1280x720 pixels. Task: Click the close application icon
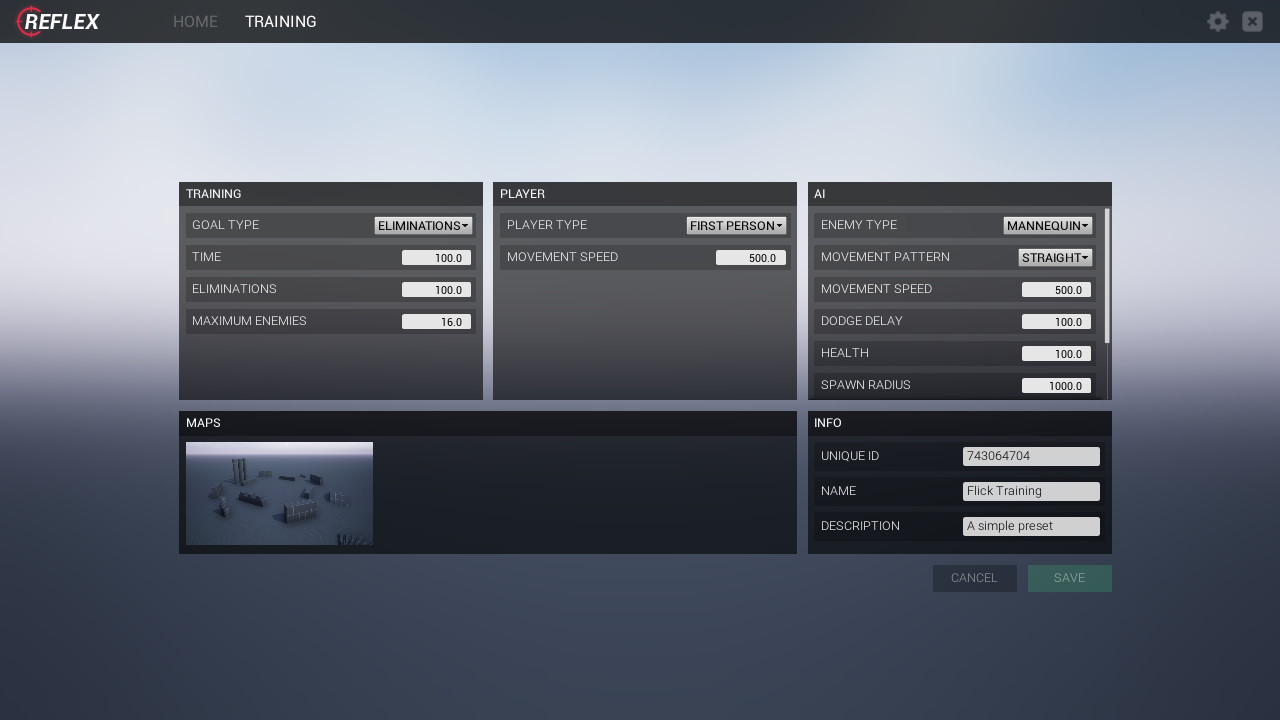pyautogui.click(x=1252, y=21)
